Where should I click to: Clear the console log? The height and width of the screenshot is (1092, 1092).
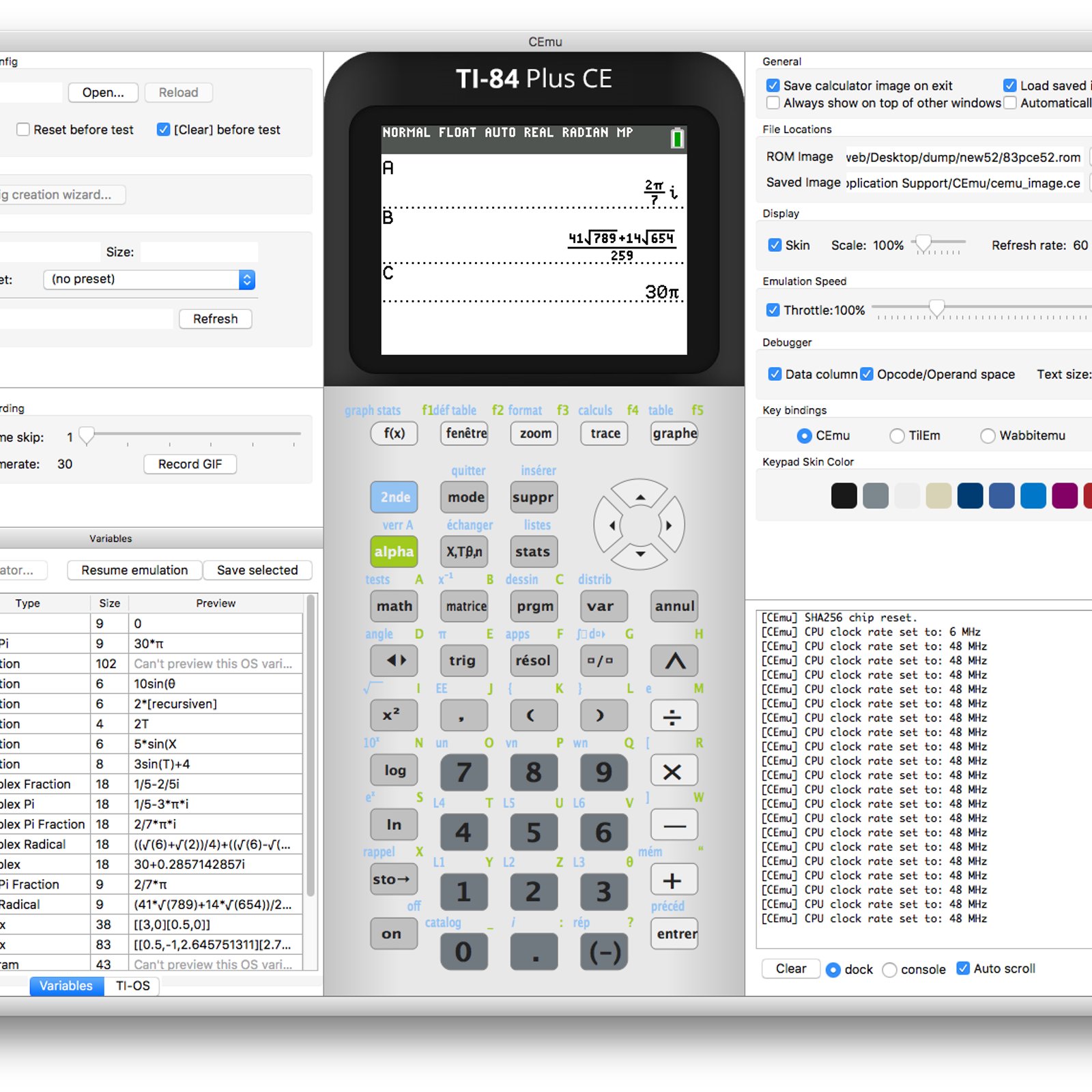790,969
